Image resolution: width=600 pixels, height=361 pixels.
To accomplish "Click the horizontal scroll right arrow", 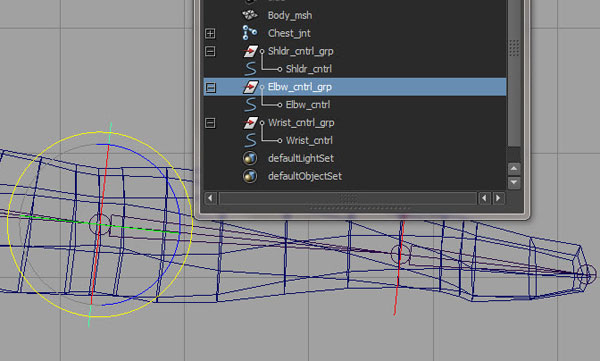I will tap(498, 198).
